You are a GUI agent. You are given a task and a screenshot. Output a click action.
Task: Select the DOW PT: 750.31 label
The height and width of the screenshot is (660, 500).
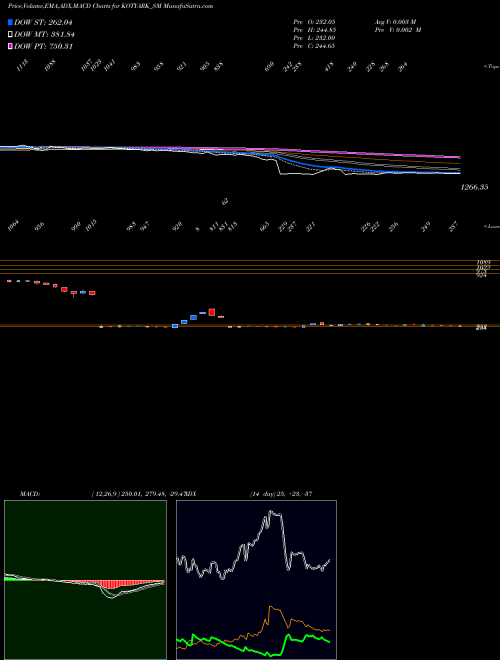click(44, 46)
